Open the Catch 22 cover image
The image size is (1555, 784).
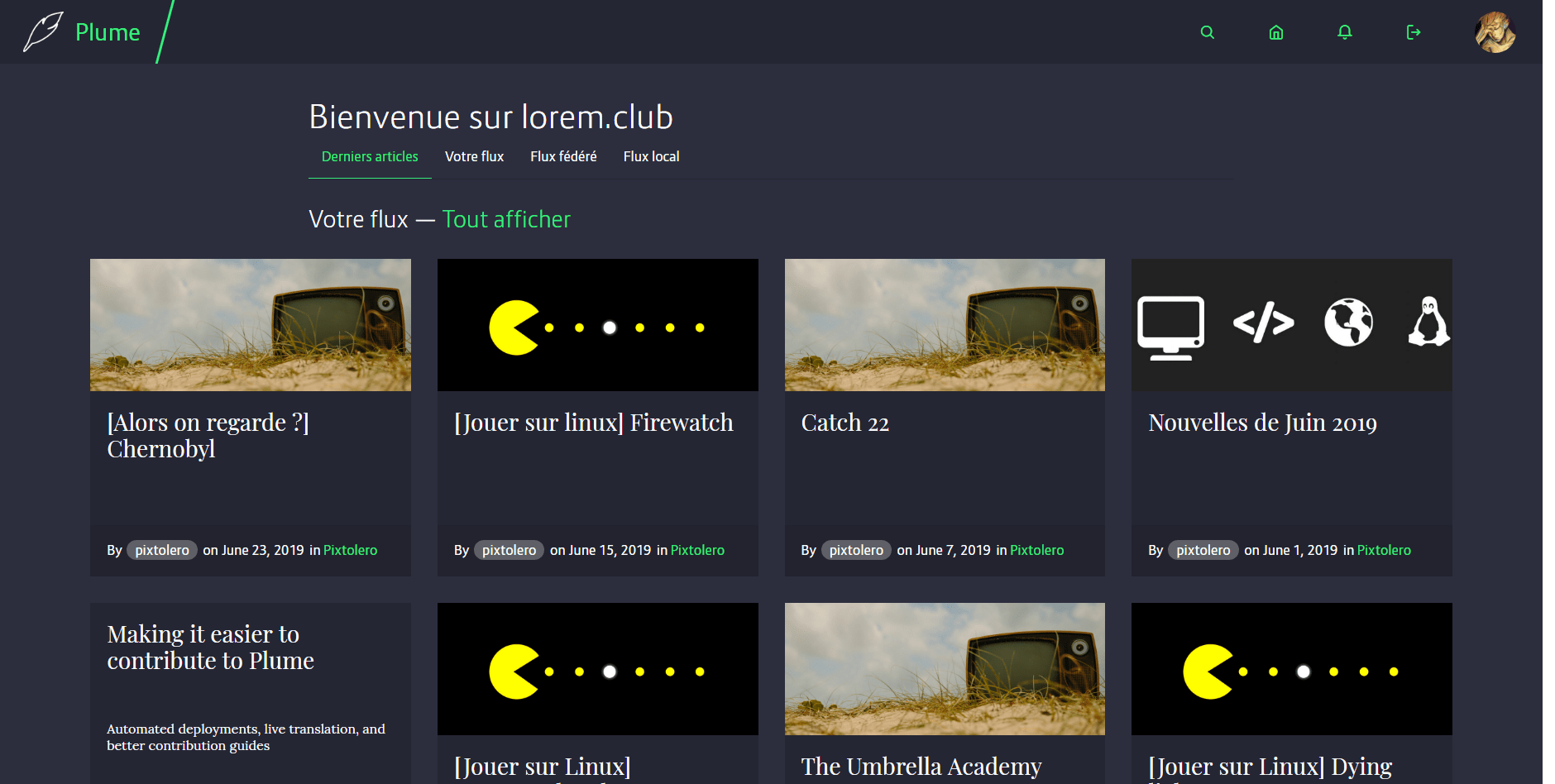945,325
